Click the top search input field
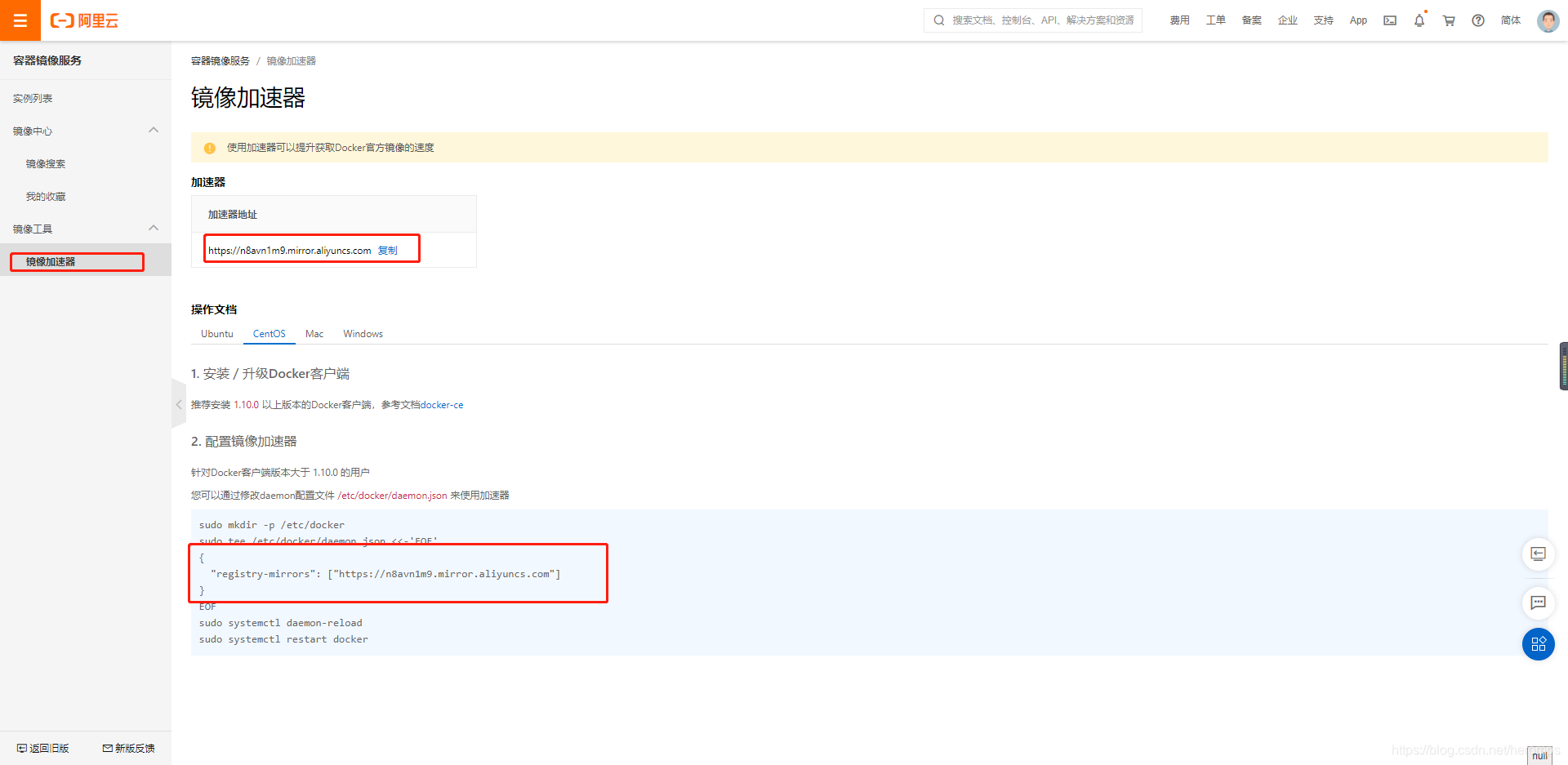The width and height of the screenshot is (1568, 765). point(1033,20)
